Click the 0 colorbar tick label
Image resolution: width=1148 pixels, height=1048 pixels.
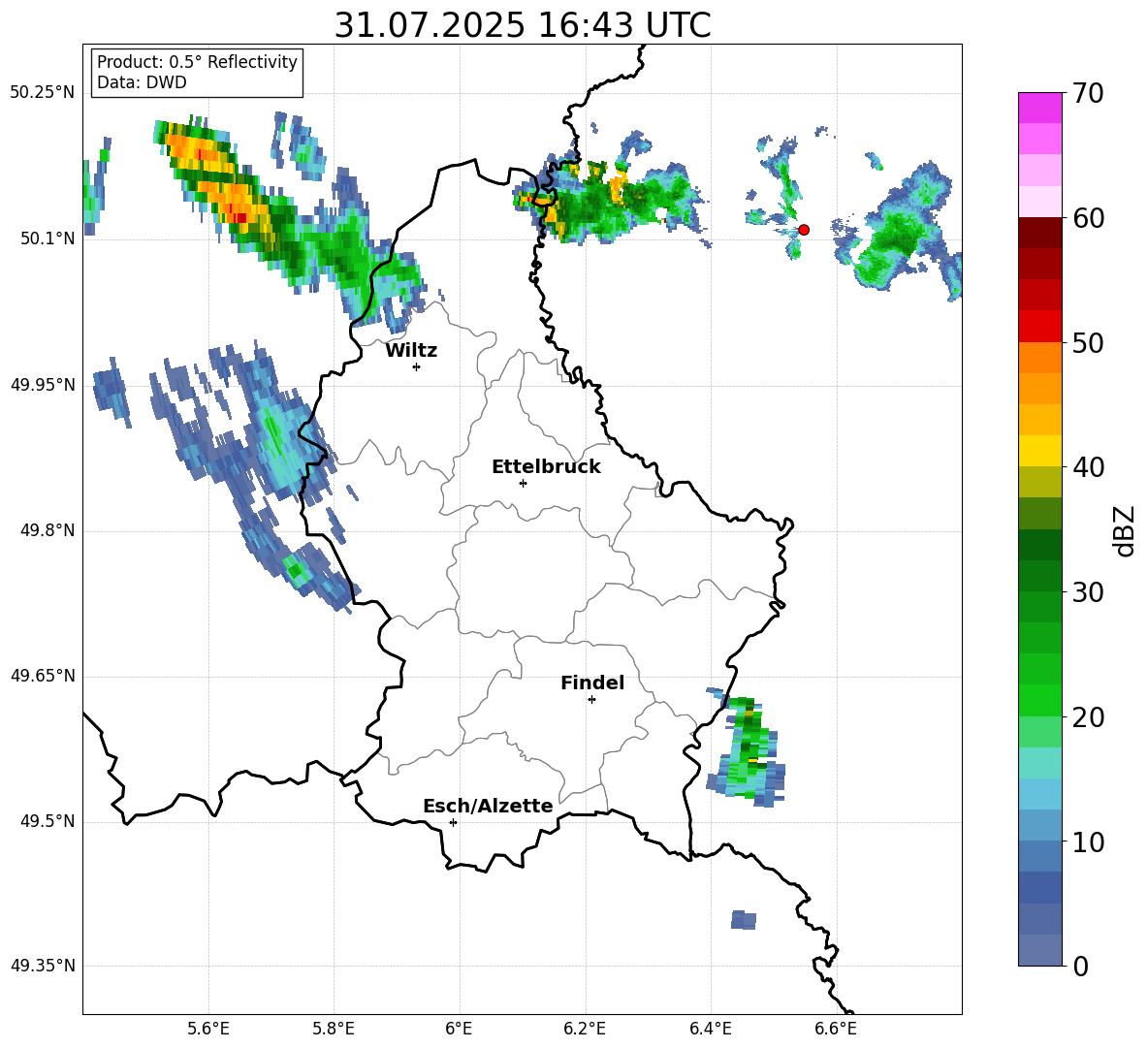point(1080,966)
